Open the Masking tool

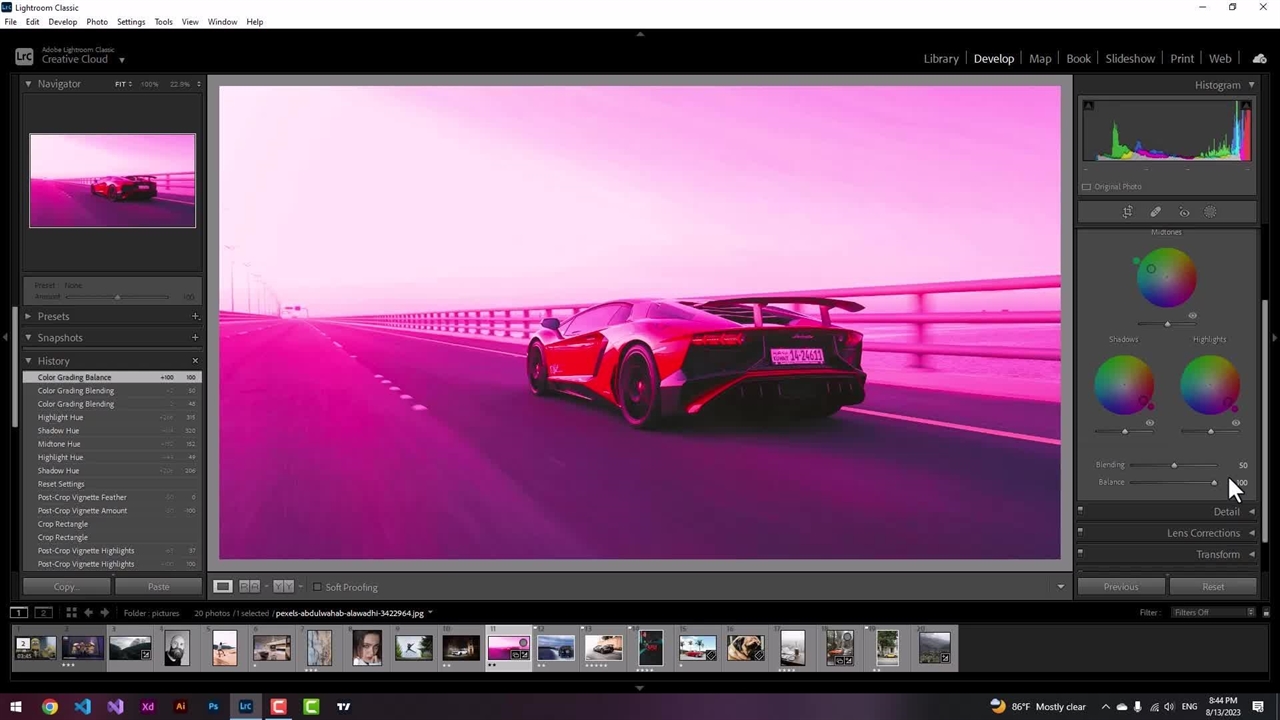pyautogui.click(x=1210, y=212)
